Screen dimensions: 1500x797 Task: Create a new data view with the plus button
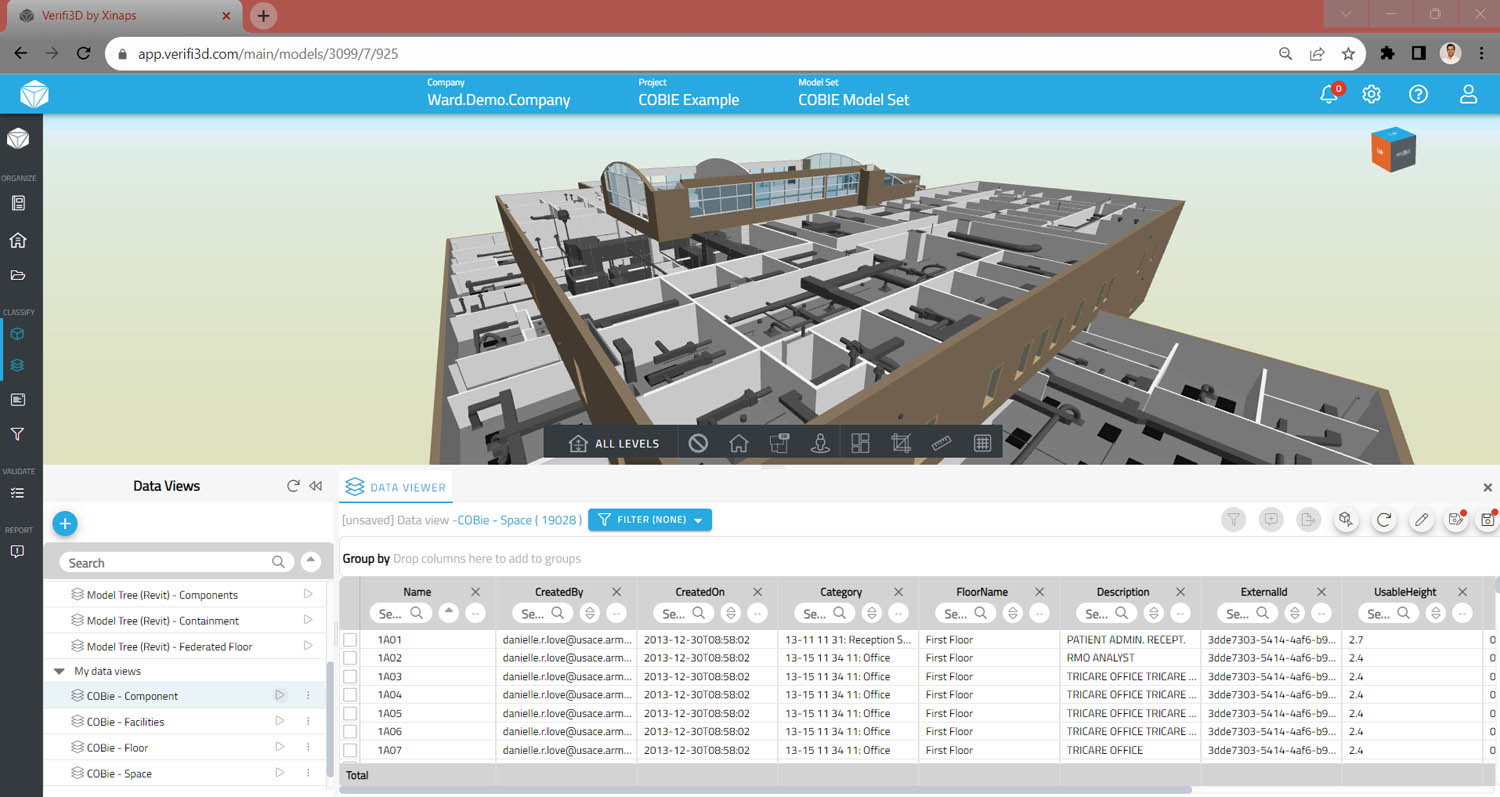(65, 523)
